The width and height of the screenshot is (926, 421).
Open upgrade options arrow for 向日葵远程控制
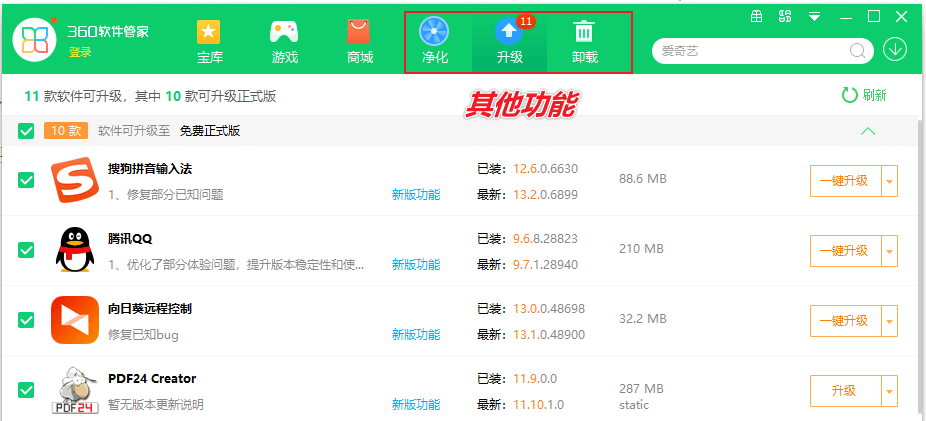(889, 321)
